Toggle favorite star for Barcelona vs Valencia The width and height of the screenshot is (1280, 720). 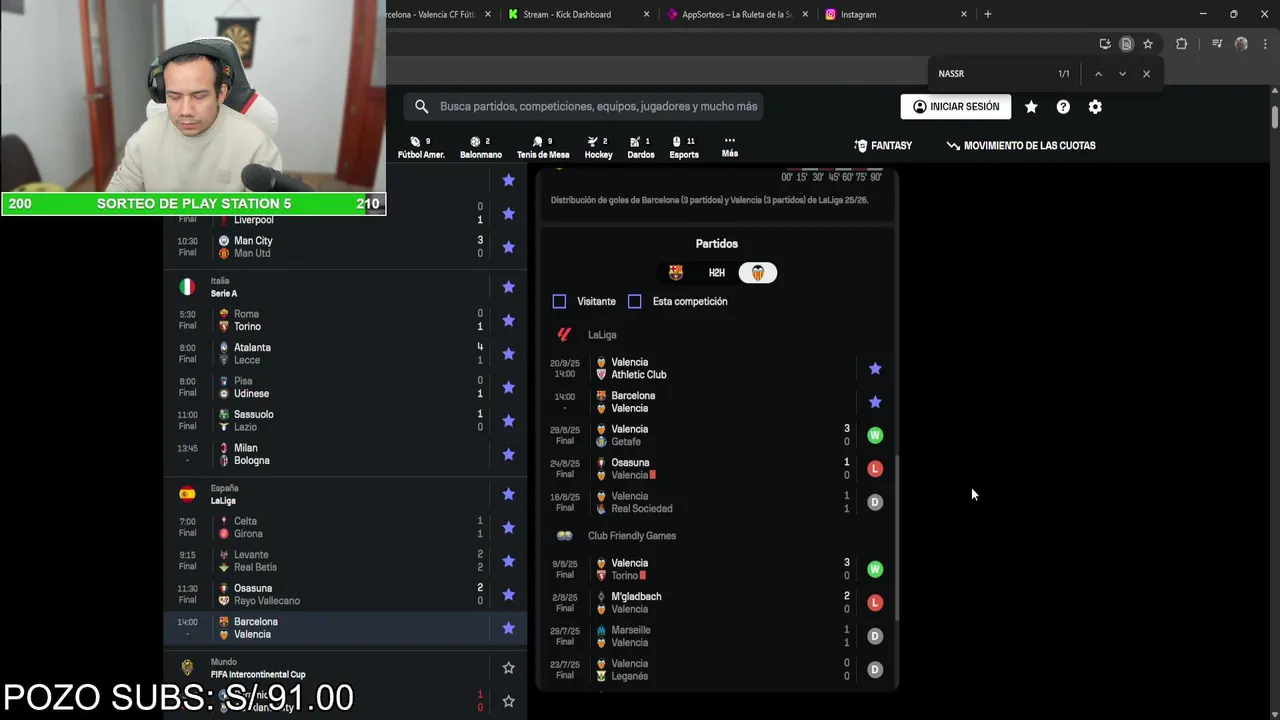(508, 628)
